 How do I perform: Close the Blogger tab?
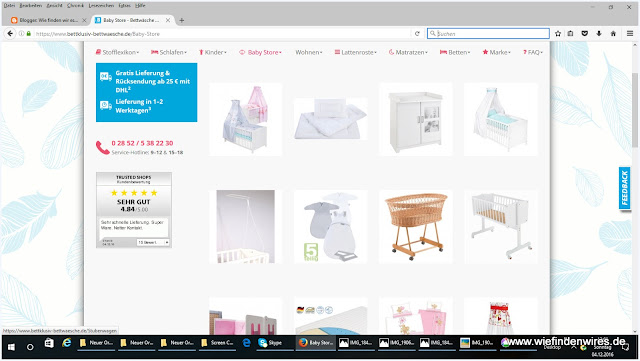click(84, 20)
